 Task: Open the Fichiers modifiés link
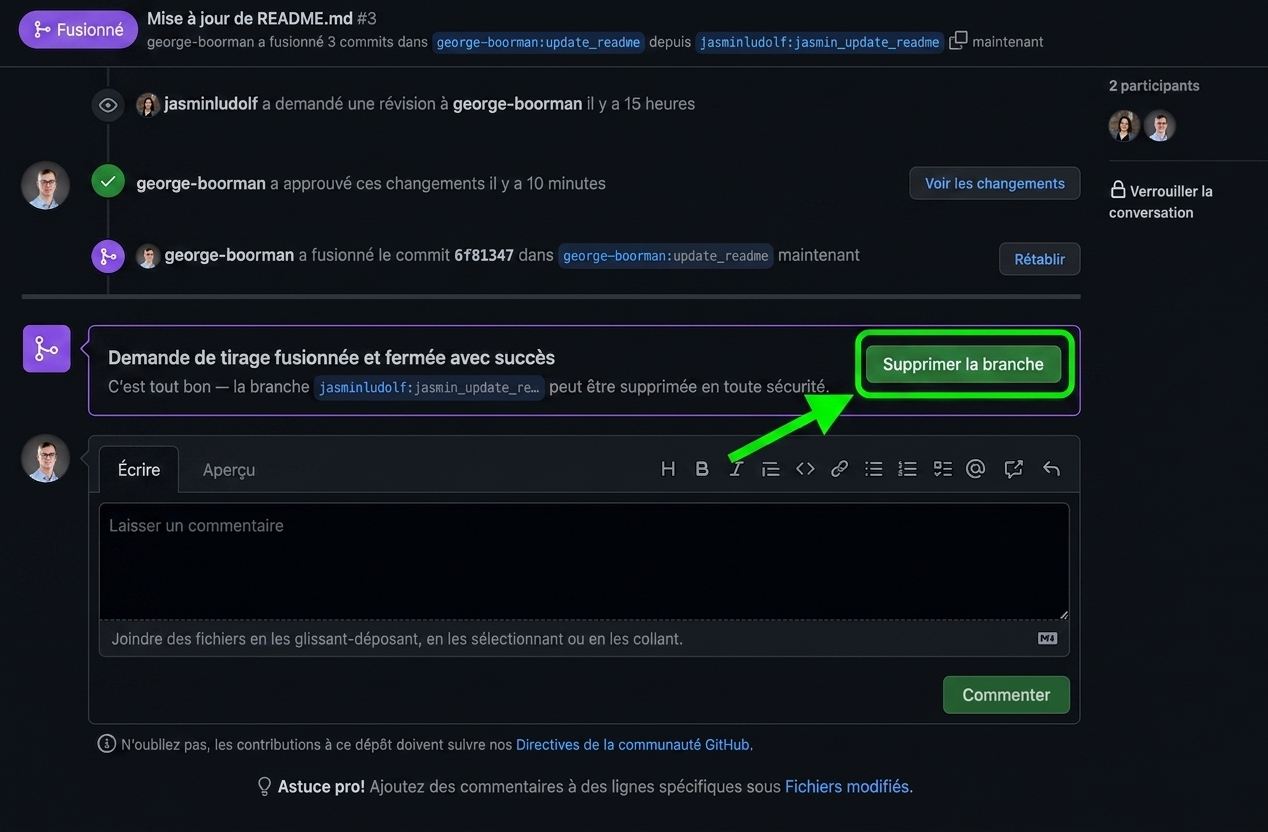[x=847, y=787]
